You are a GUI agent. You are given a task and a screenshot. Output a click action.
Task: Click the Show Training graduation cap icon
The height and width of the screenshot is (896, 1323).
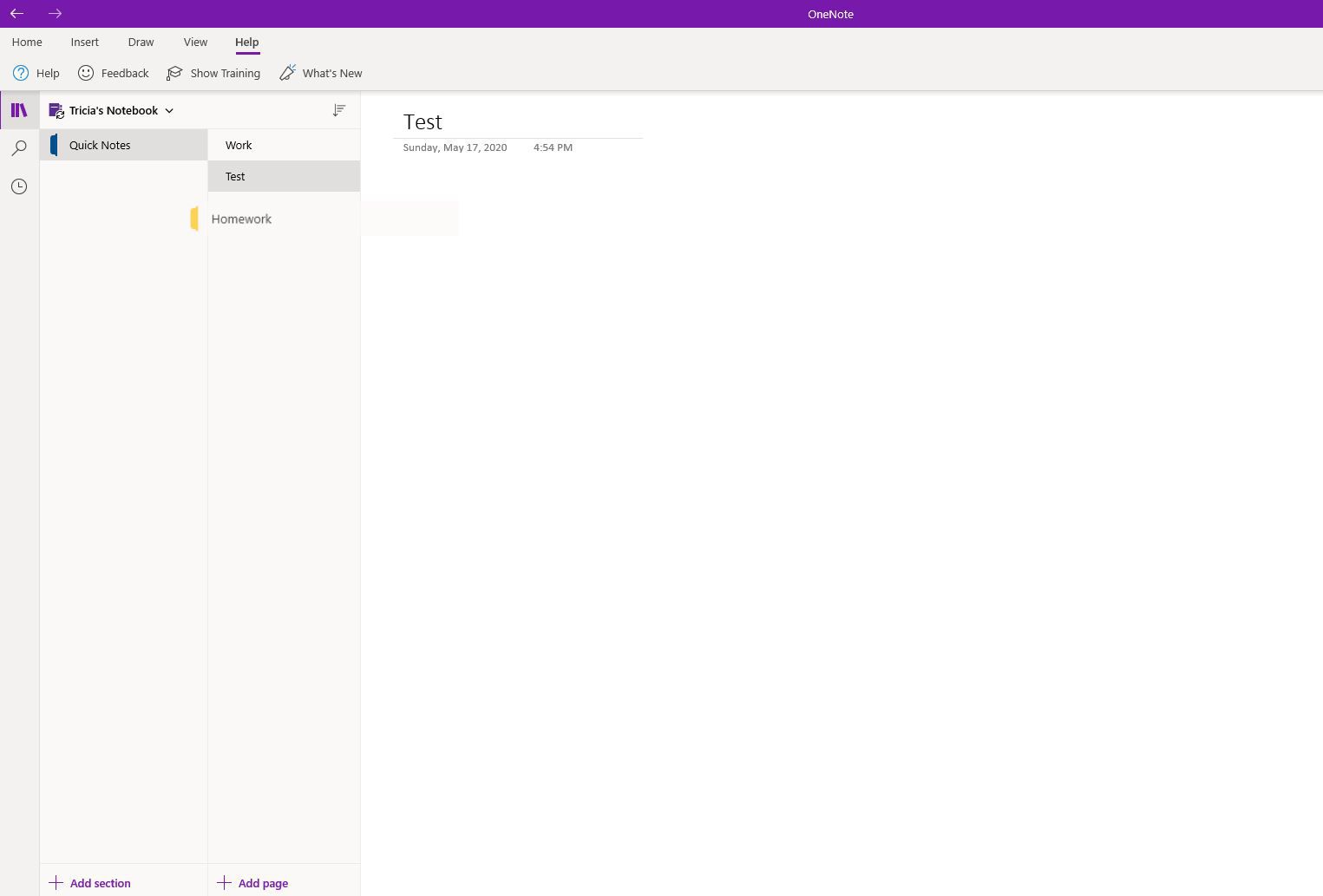pyautogui.click(x=174, y=73)
